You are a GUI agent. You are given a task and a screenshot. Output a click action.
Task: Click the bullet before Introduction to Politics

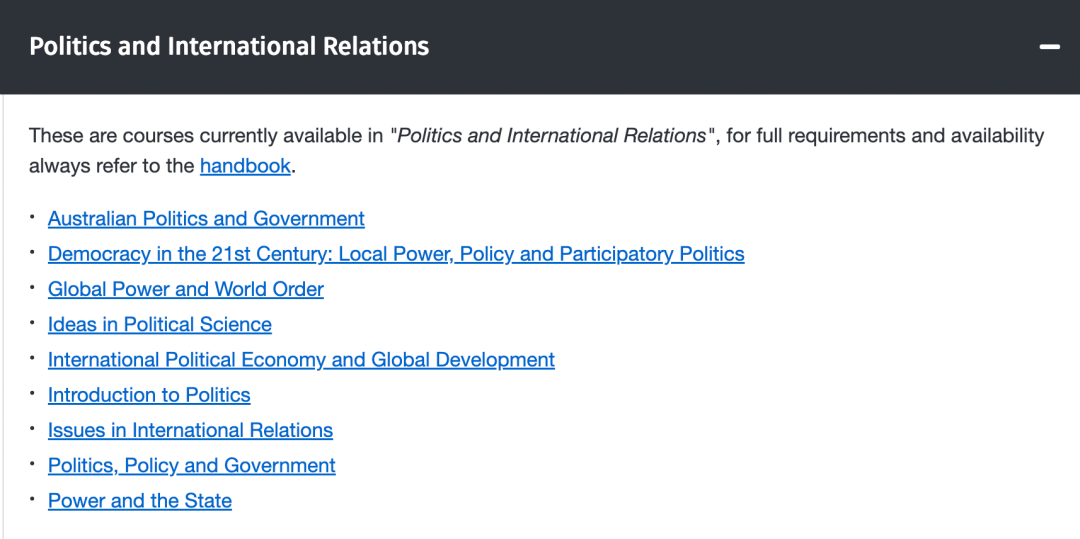32,393
